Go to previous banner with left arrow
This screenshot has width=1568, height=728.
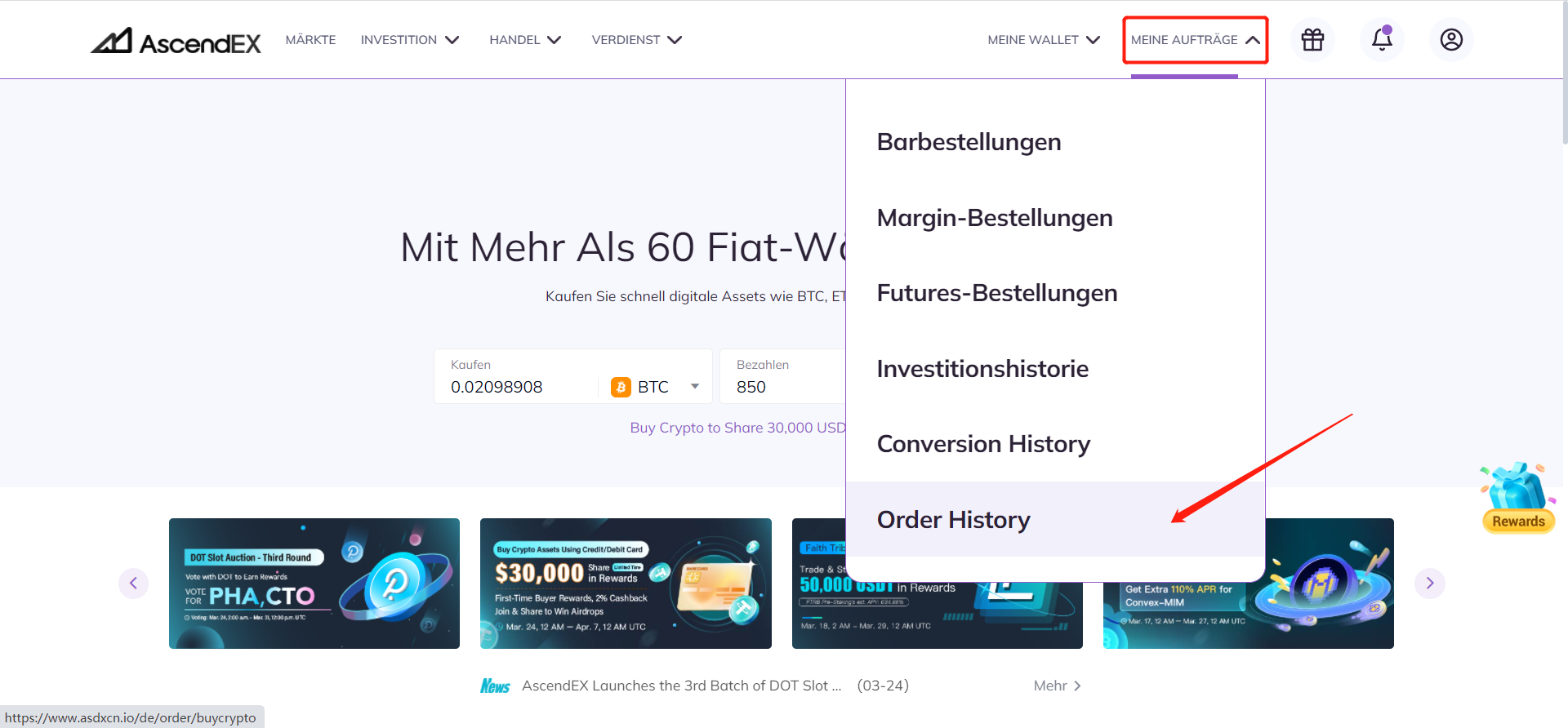(x=133, y=583)
